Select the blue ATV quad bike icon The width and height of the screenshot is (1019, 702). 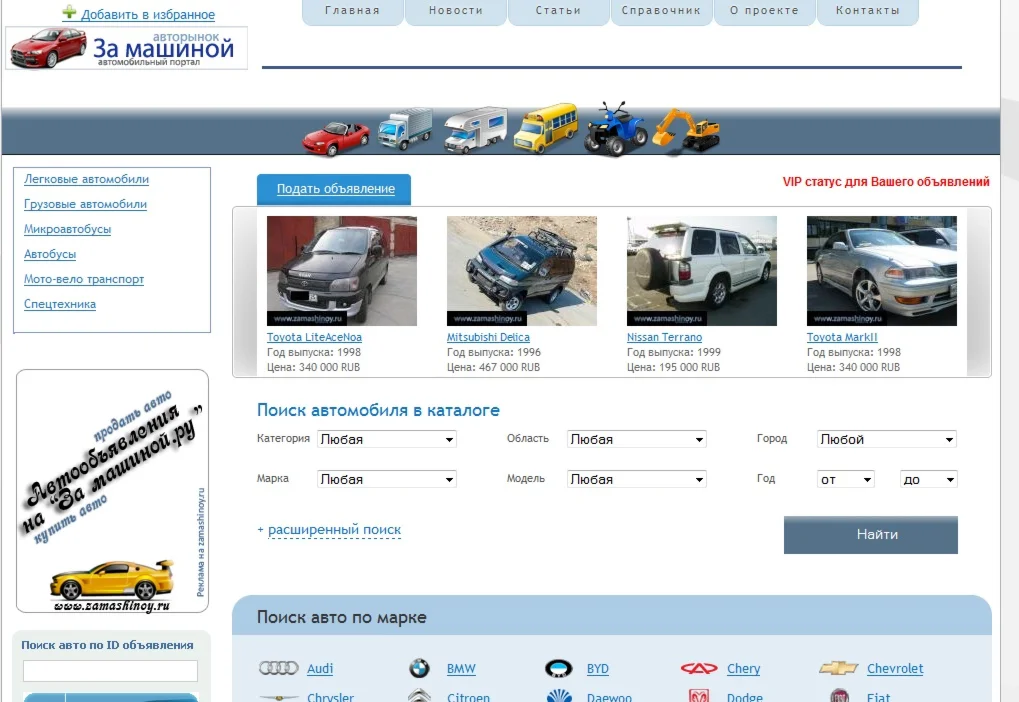click(615, 125)
